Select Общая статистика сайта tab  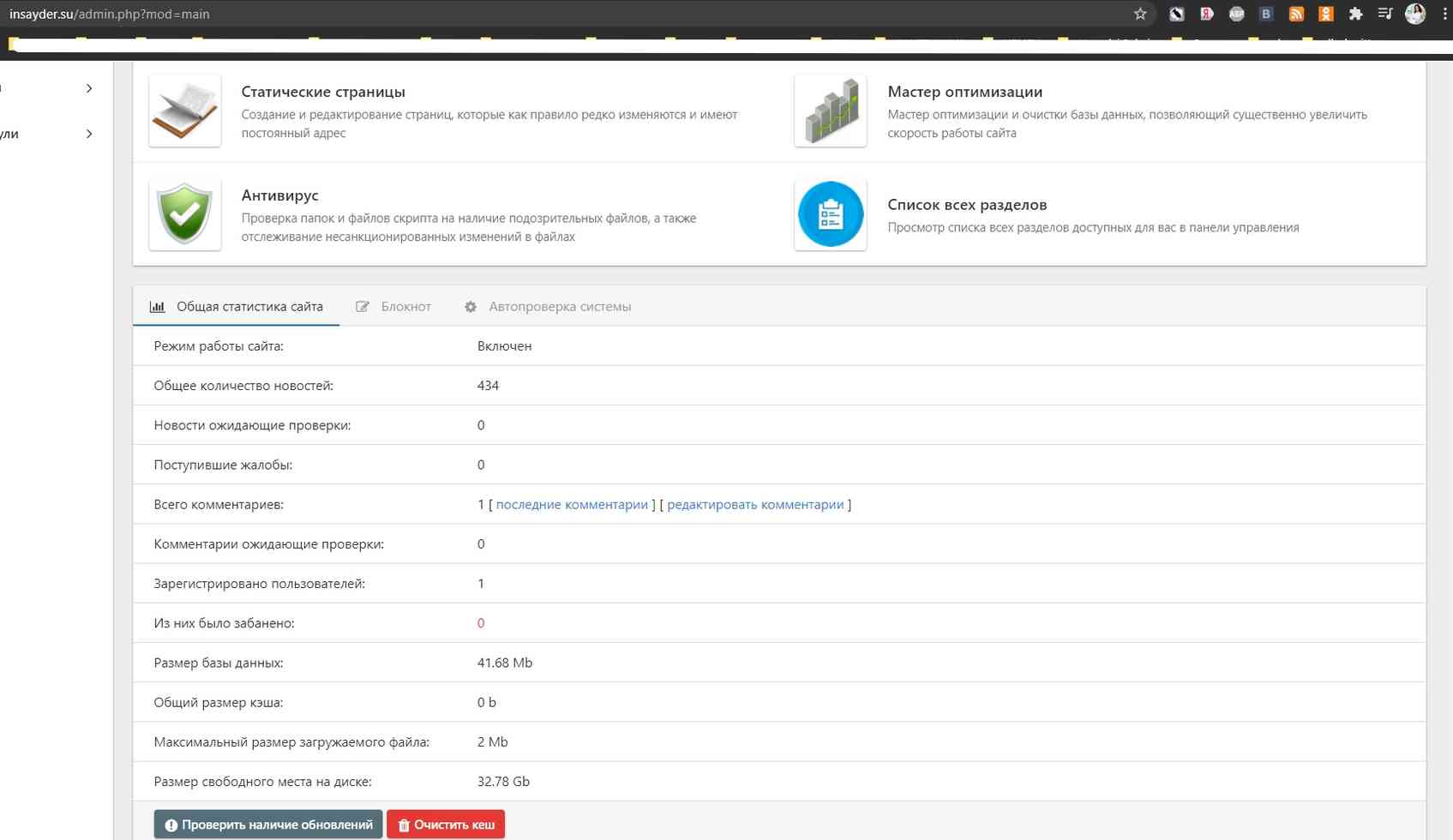(237, 307)
